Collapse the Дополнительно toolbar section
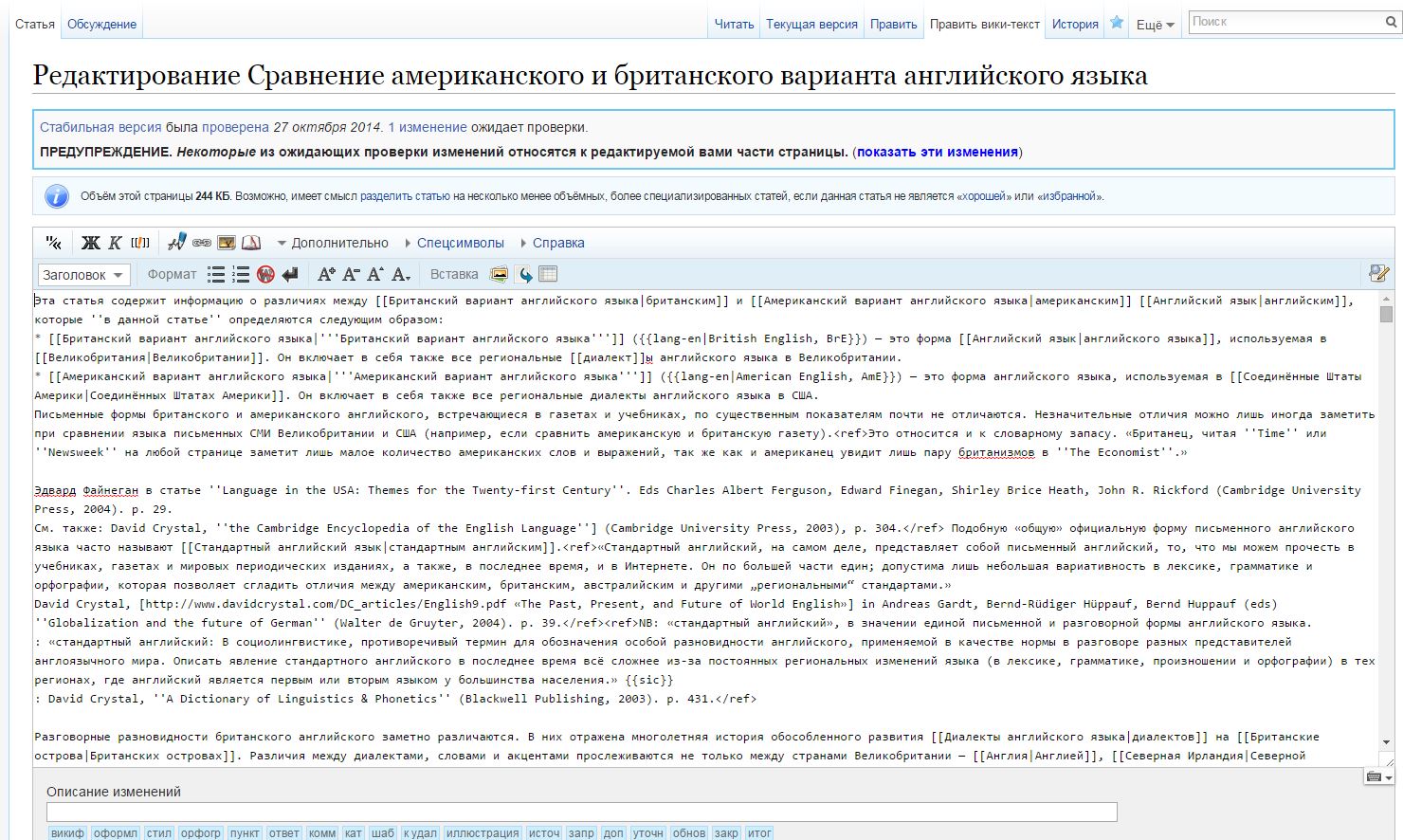This screenshot has height=840, width=1403. tap(333, 243)
